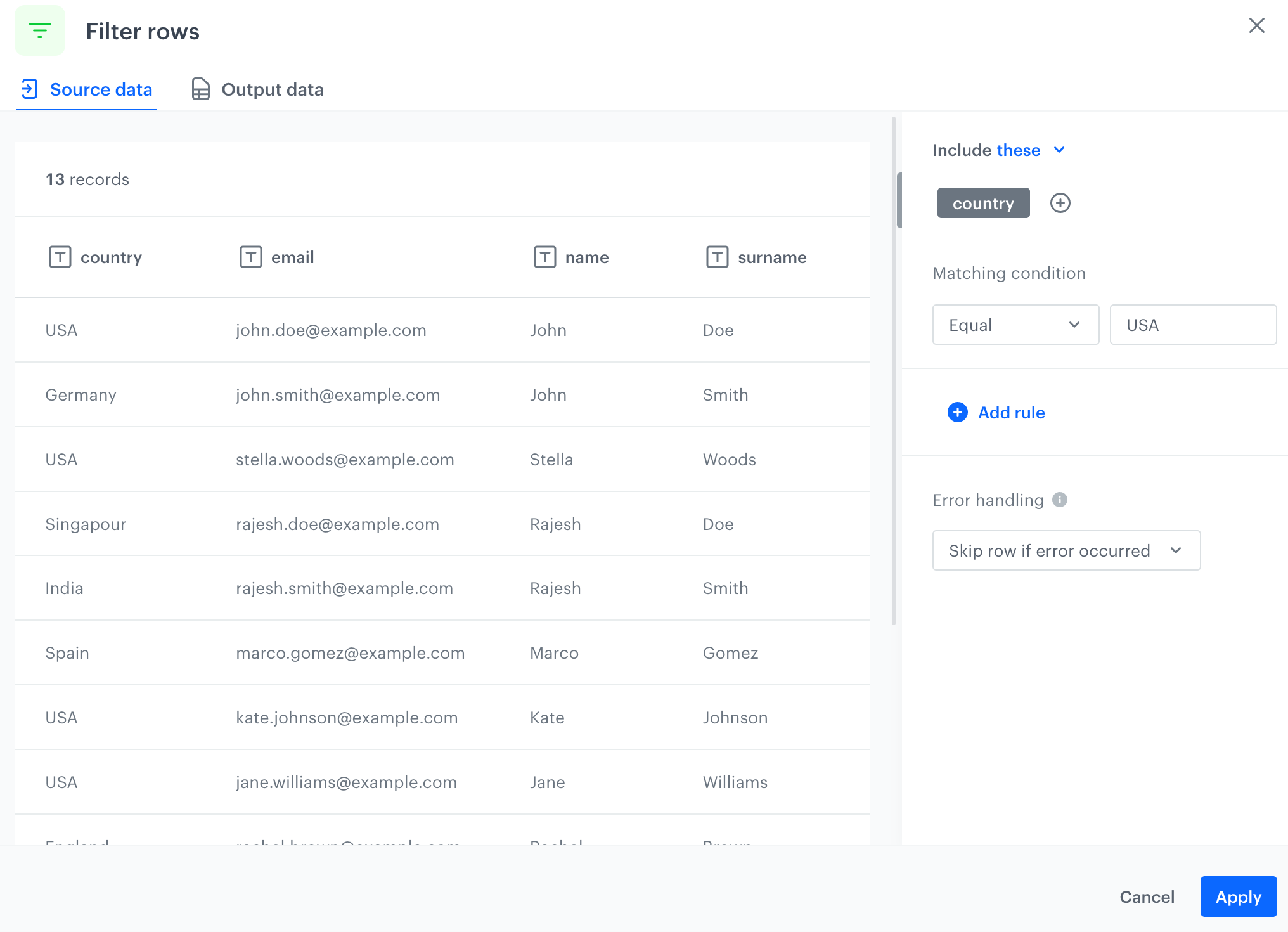
Task: Click the Woods surname cell
Action: click(x=730, y=460)
